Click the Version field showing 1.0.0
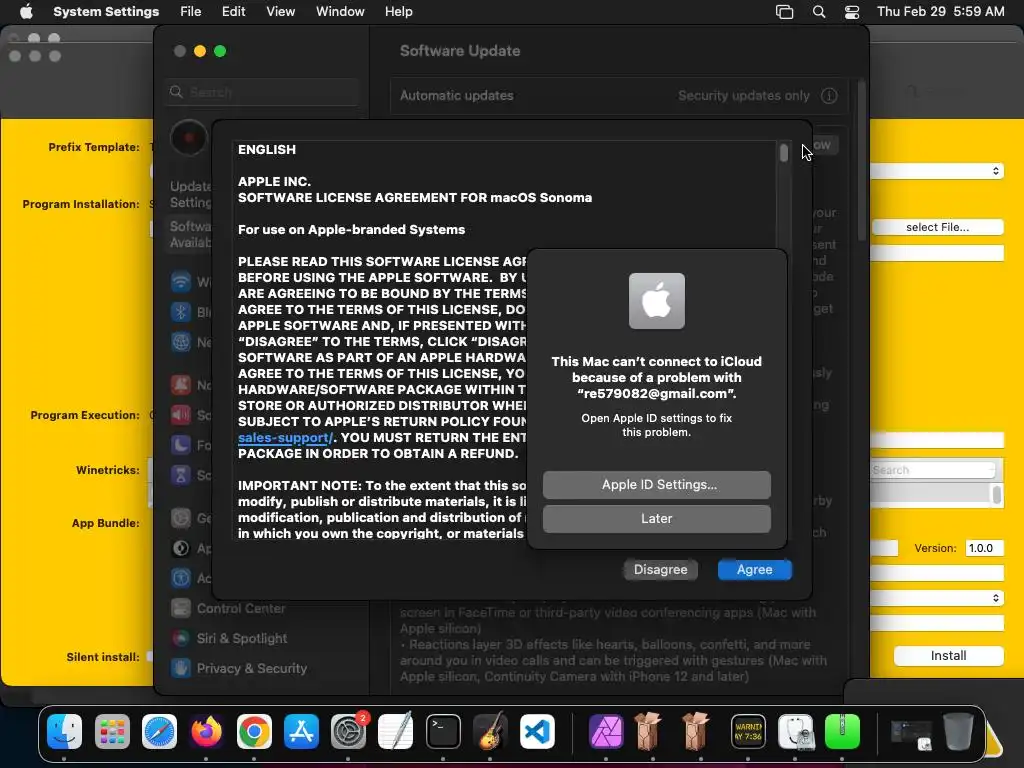Screen dimensions: 1024x768 984,548
